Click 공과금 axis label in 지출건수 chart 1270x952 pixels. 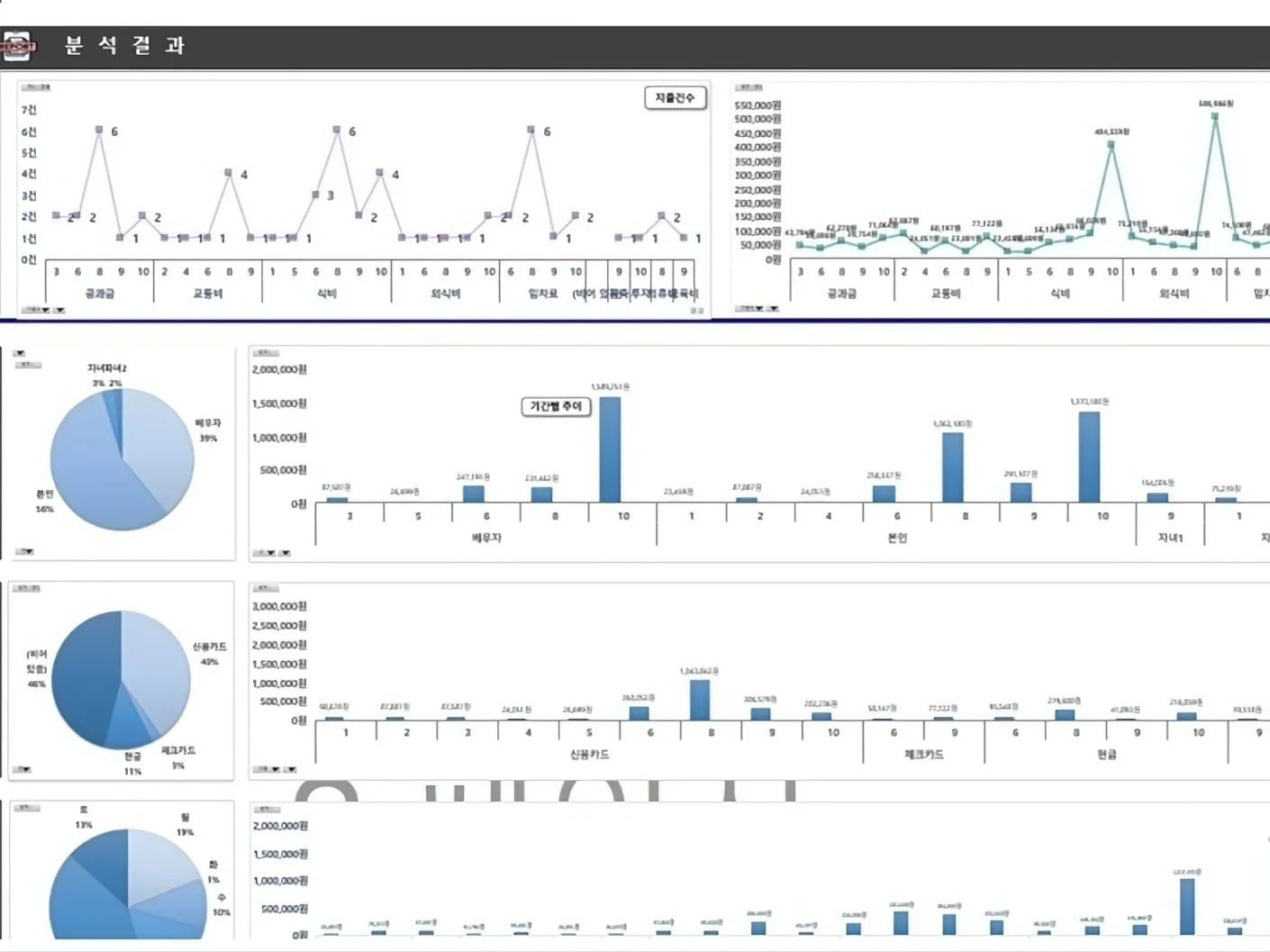pos(99,294)
